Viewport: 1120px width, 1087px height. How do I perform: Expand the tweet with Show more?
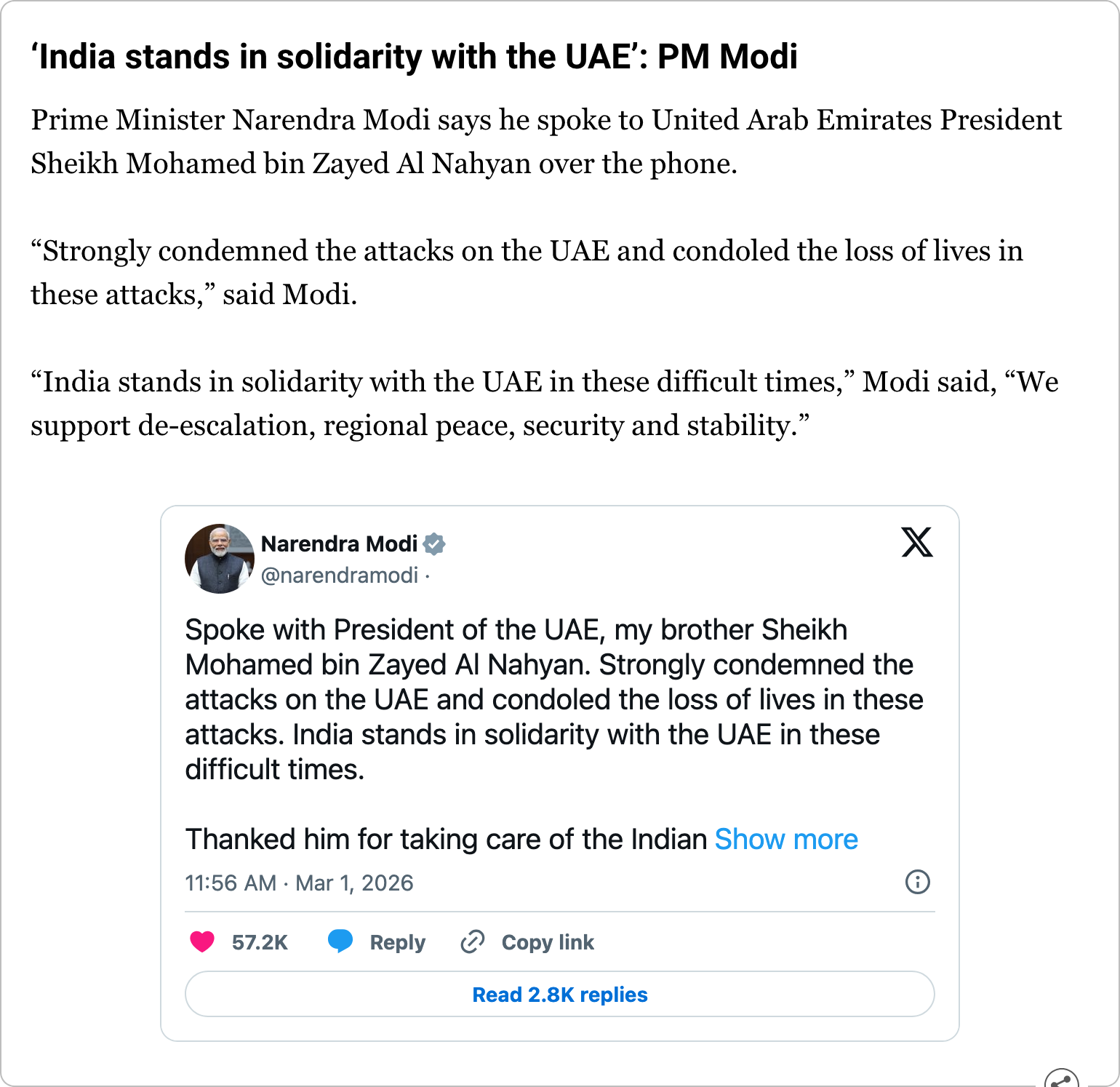pyautogui.click(x=786, y=840)
